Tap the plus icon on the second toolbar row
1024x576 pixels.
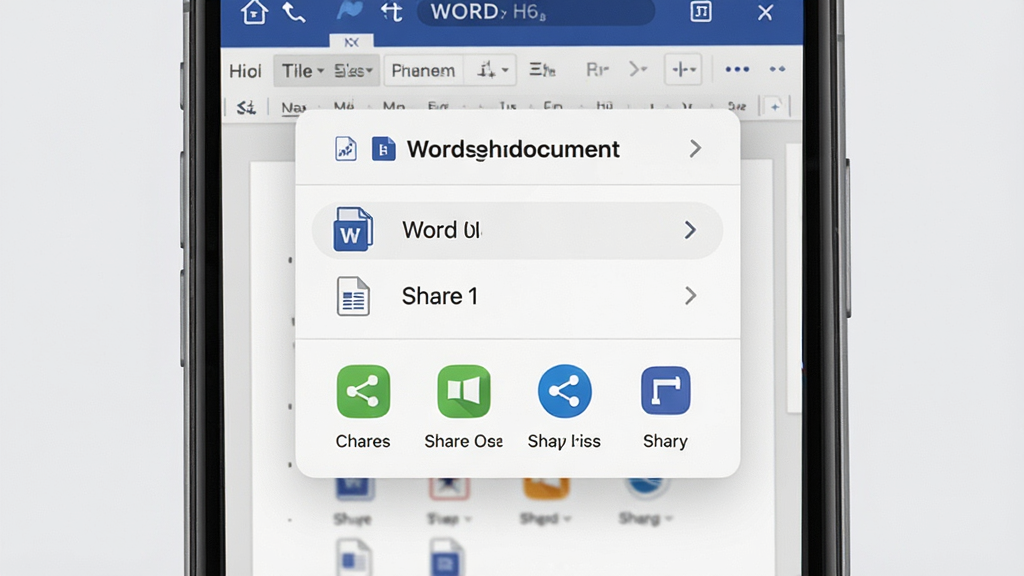[x=775, y=106]
